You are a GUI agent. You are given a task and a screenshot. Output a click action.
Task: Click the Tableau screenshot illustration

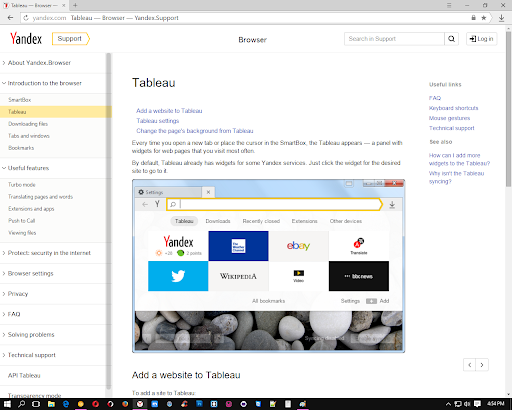pos(268,266)
